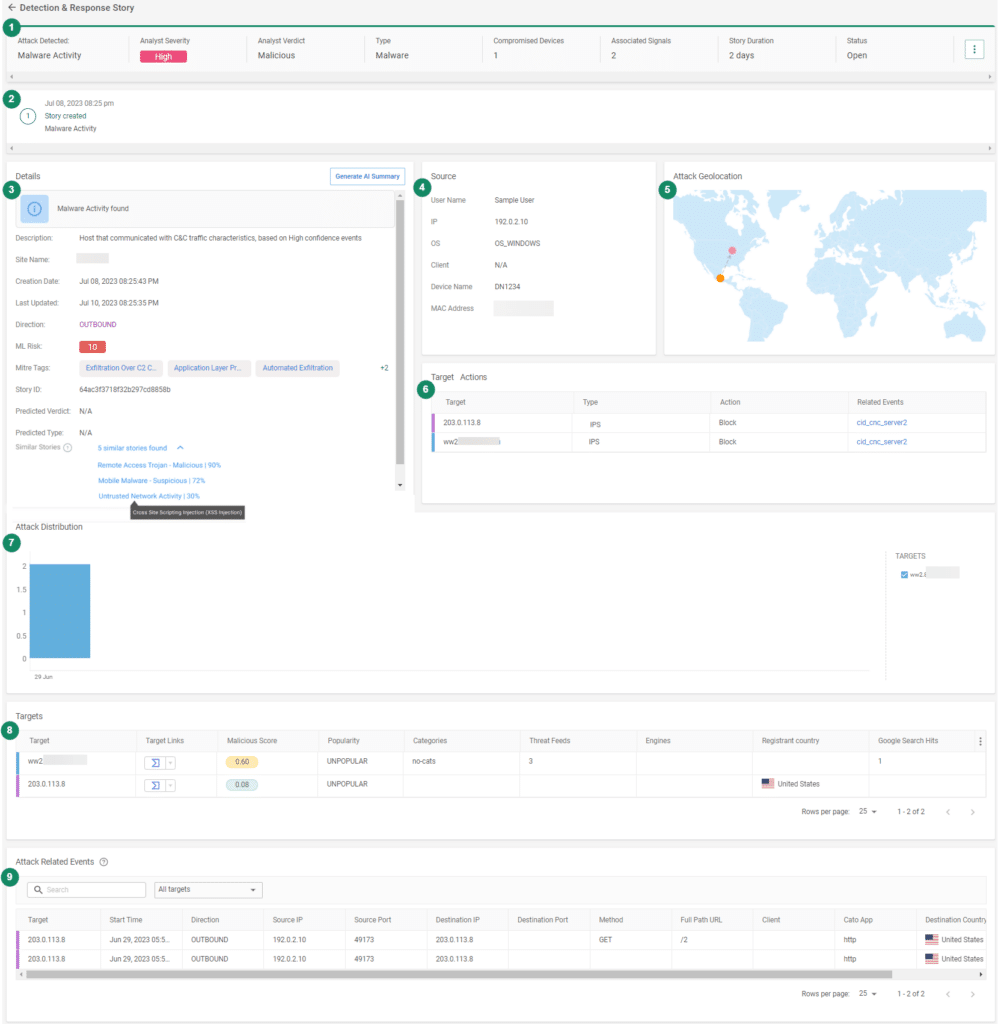
Task: Open the cid_cnc_server2 related event link
Action: click(x=882, y=422)
